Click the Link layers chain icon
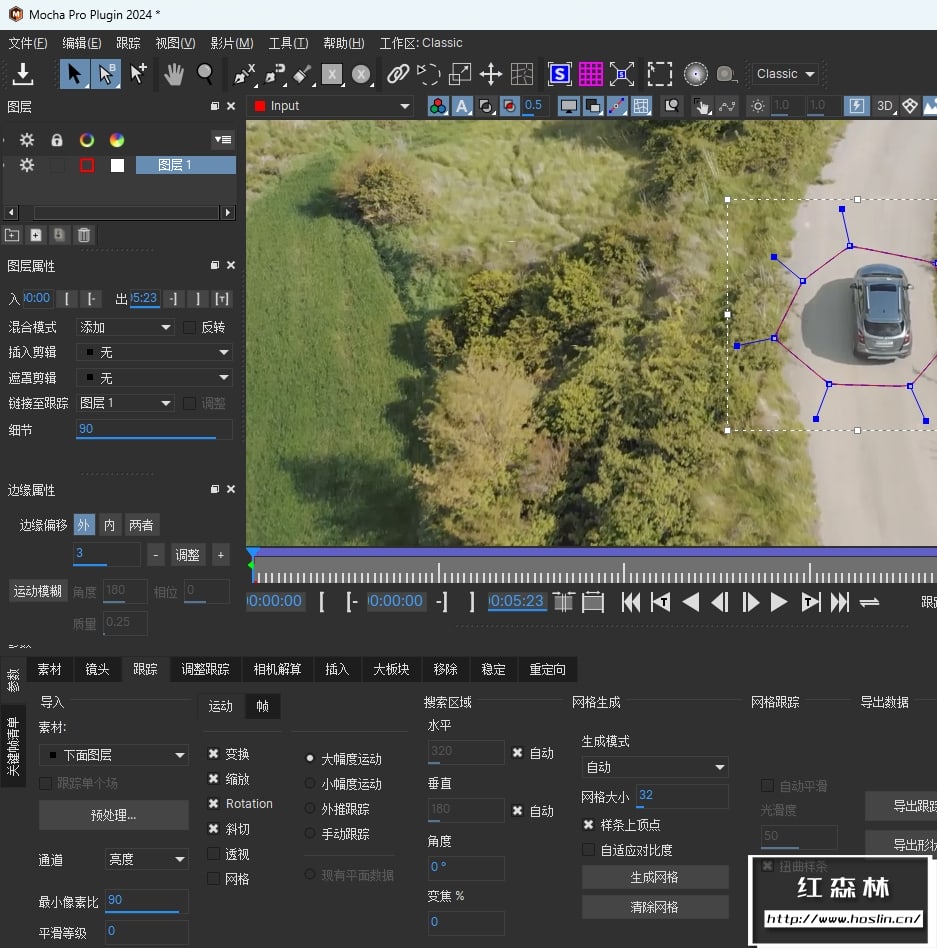 click(x=398, y=73)
